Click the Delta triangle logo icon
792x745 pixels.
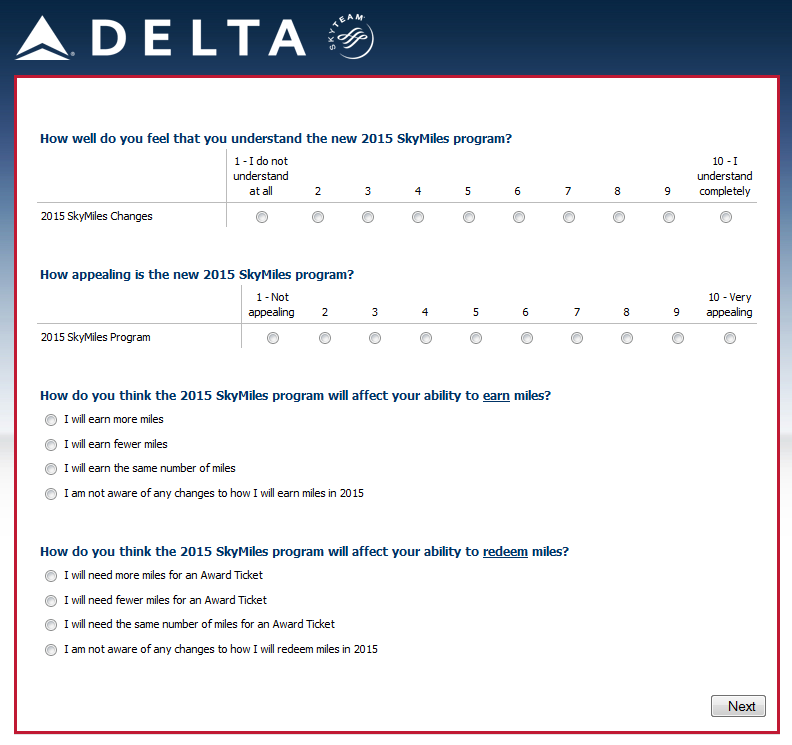coord(44,37)
